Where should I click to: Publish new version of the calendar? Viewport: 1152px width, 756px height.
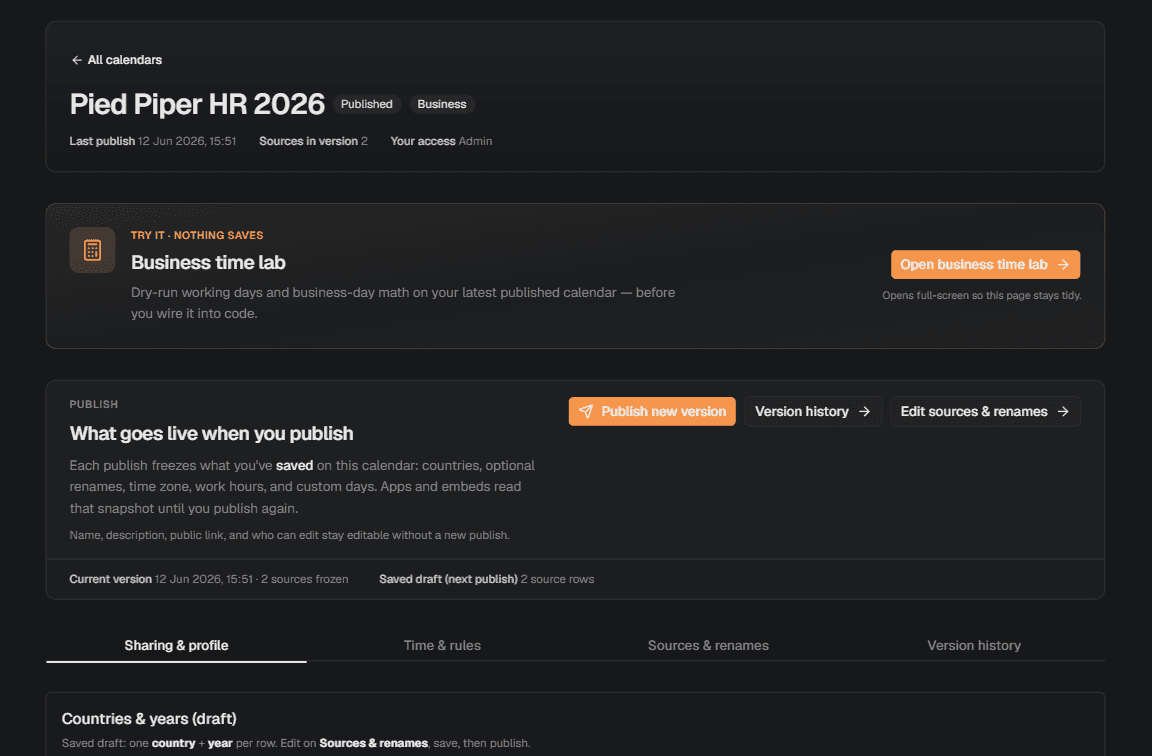click(x=652, y=411)
